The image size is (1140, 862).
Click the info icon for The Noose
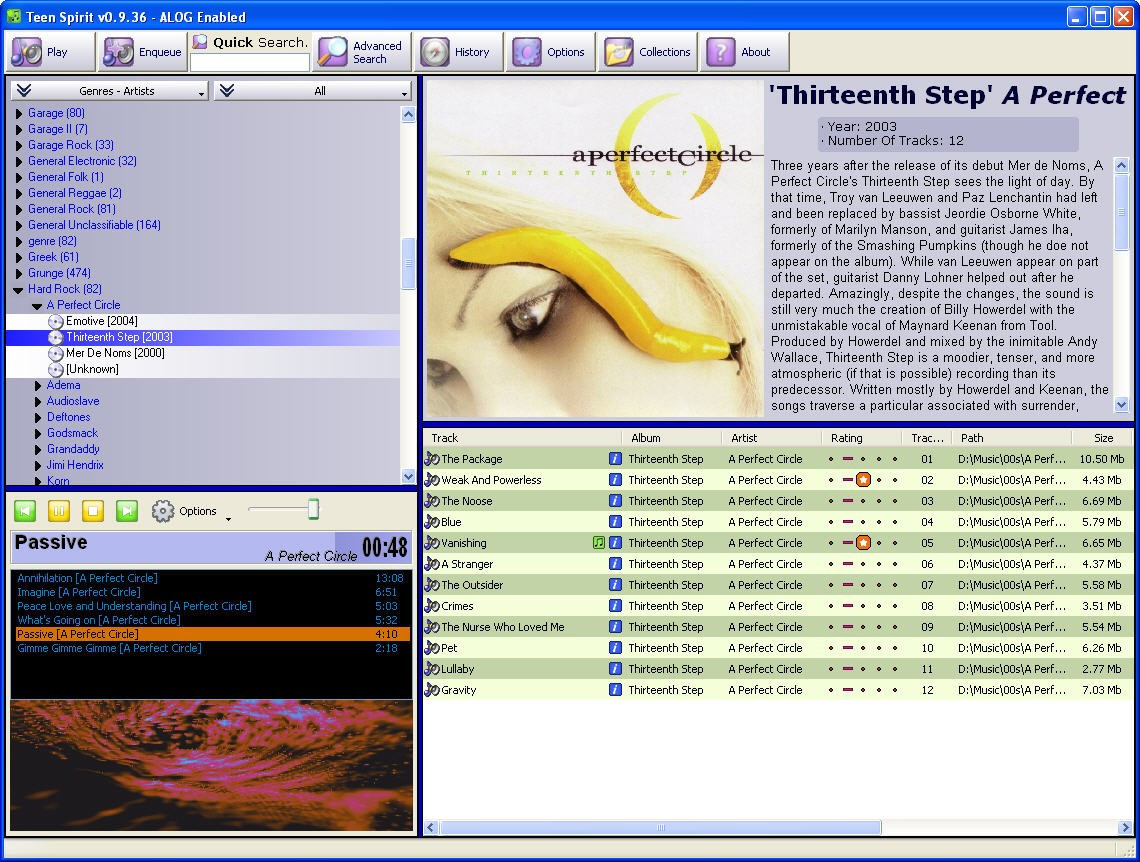click(615, 502)
